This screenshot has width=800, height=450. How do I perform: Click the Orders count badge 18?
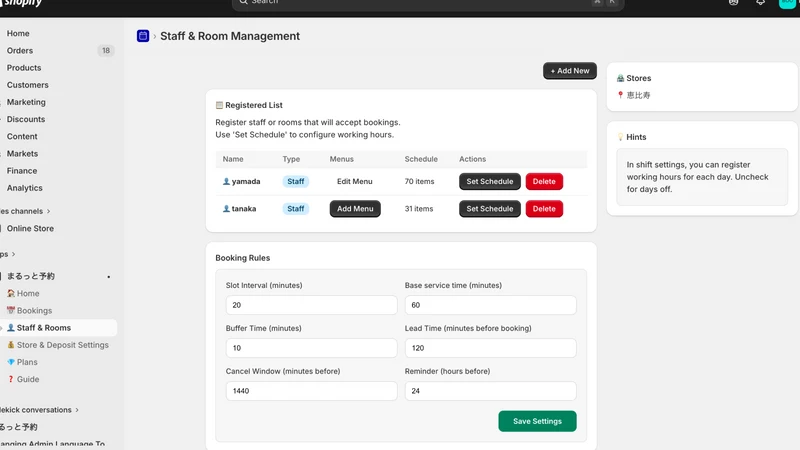(x=106, y=51)
